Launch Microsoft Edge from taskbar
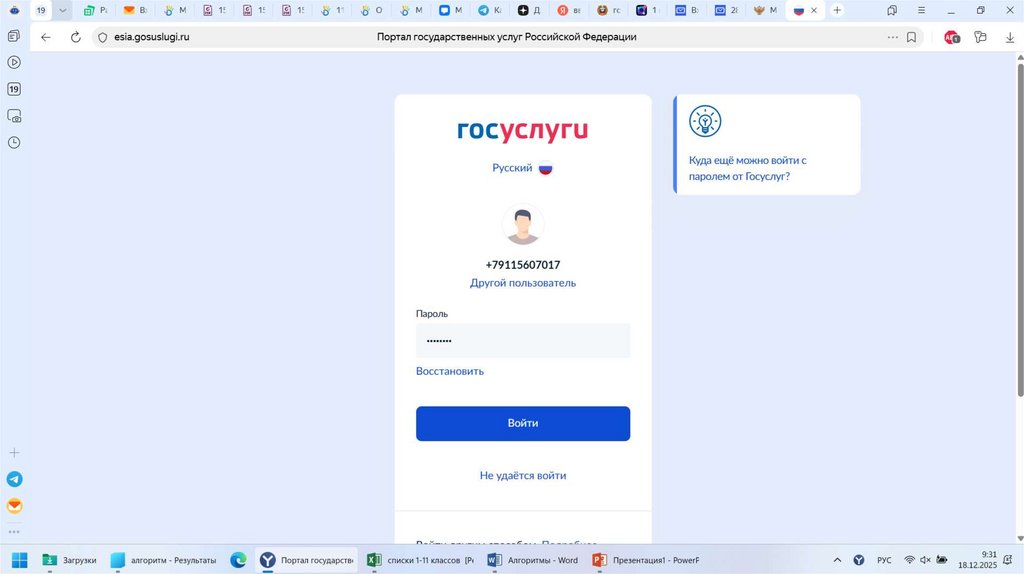 tap(238, 560)
